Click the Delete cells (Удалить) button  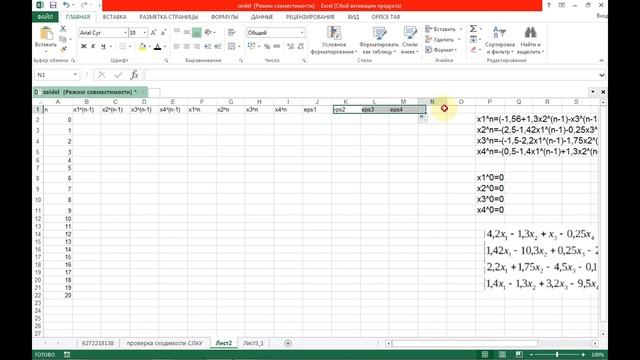point(442,40)
